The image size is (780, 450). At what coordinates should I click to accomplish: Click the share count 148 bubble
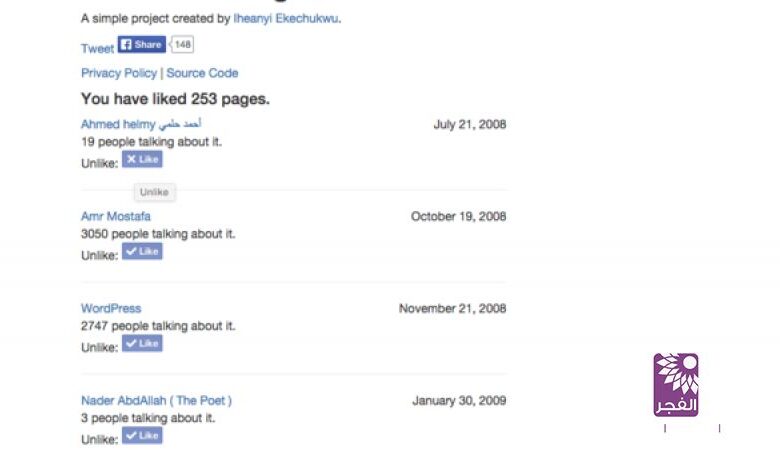coord(183,45)
